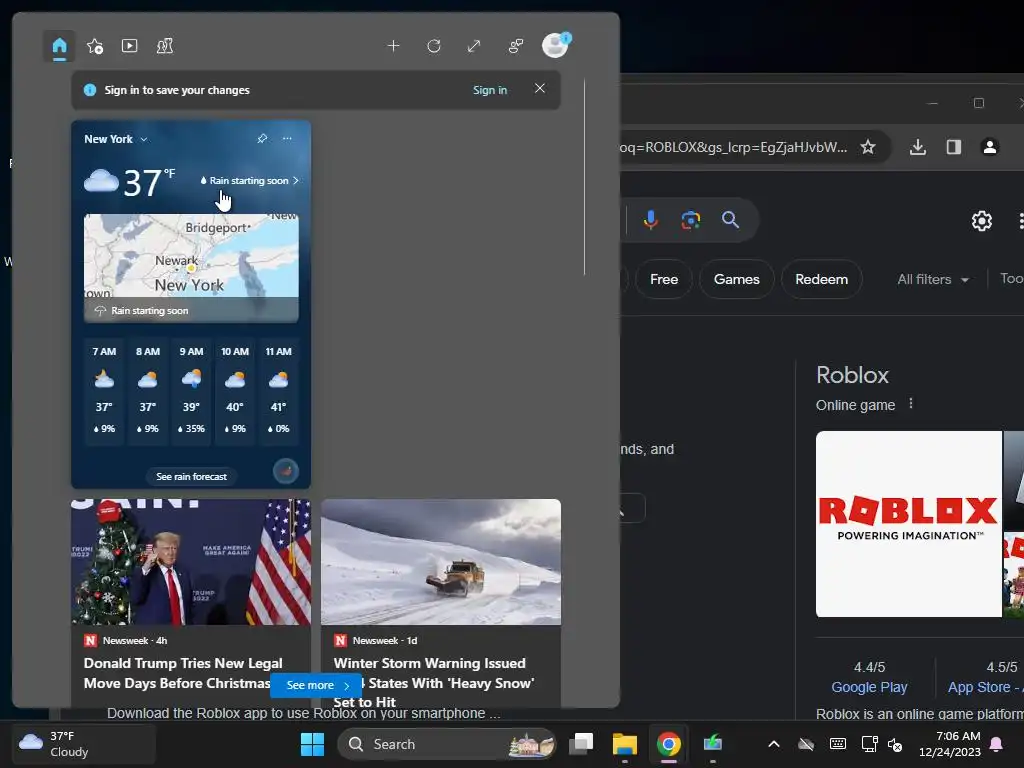Open the Winter Storm Warning article

coord(441,603)
